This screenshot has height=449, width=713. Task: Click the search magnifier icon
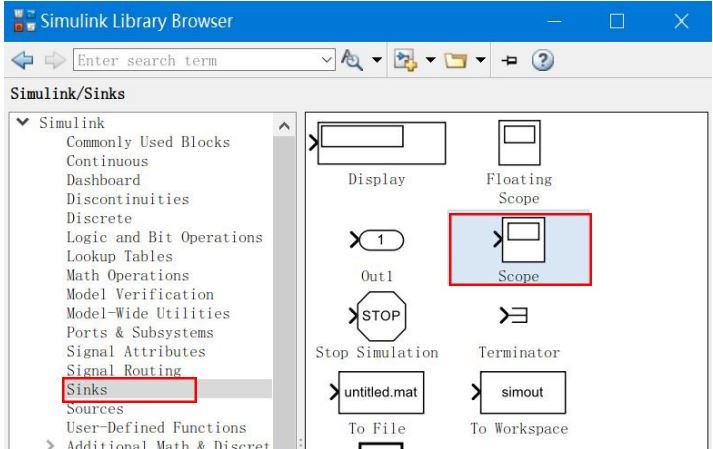(x=352, y=60)
